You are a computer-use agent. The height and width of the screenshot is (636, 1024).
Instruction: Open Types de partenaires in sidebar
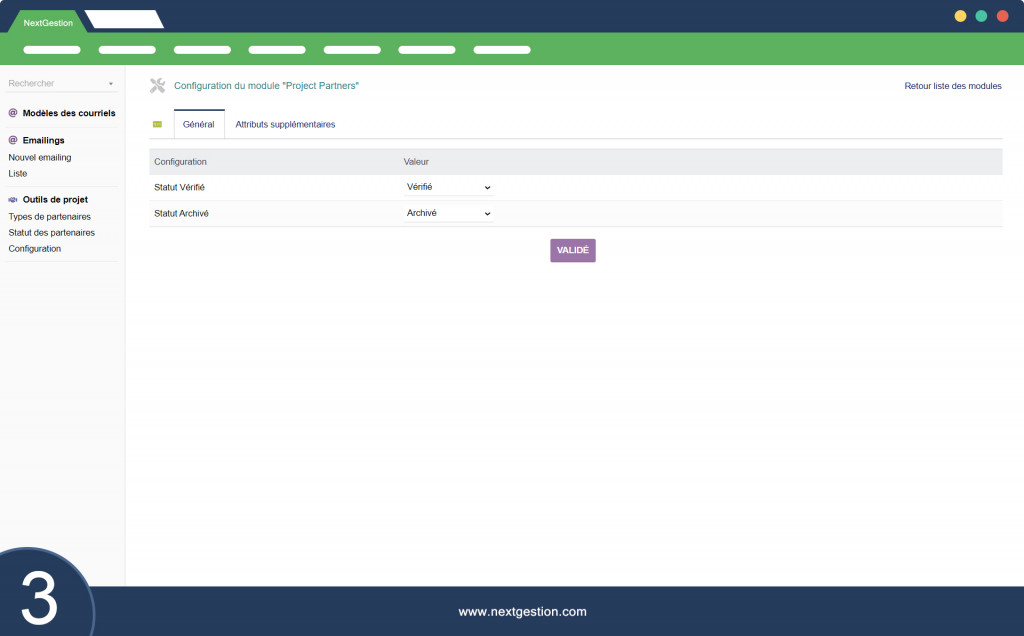pyautogui.click(x=50, y=217)
